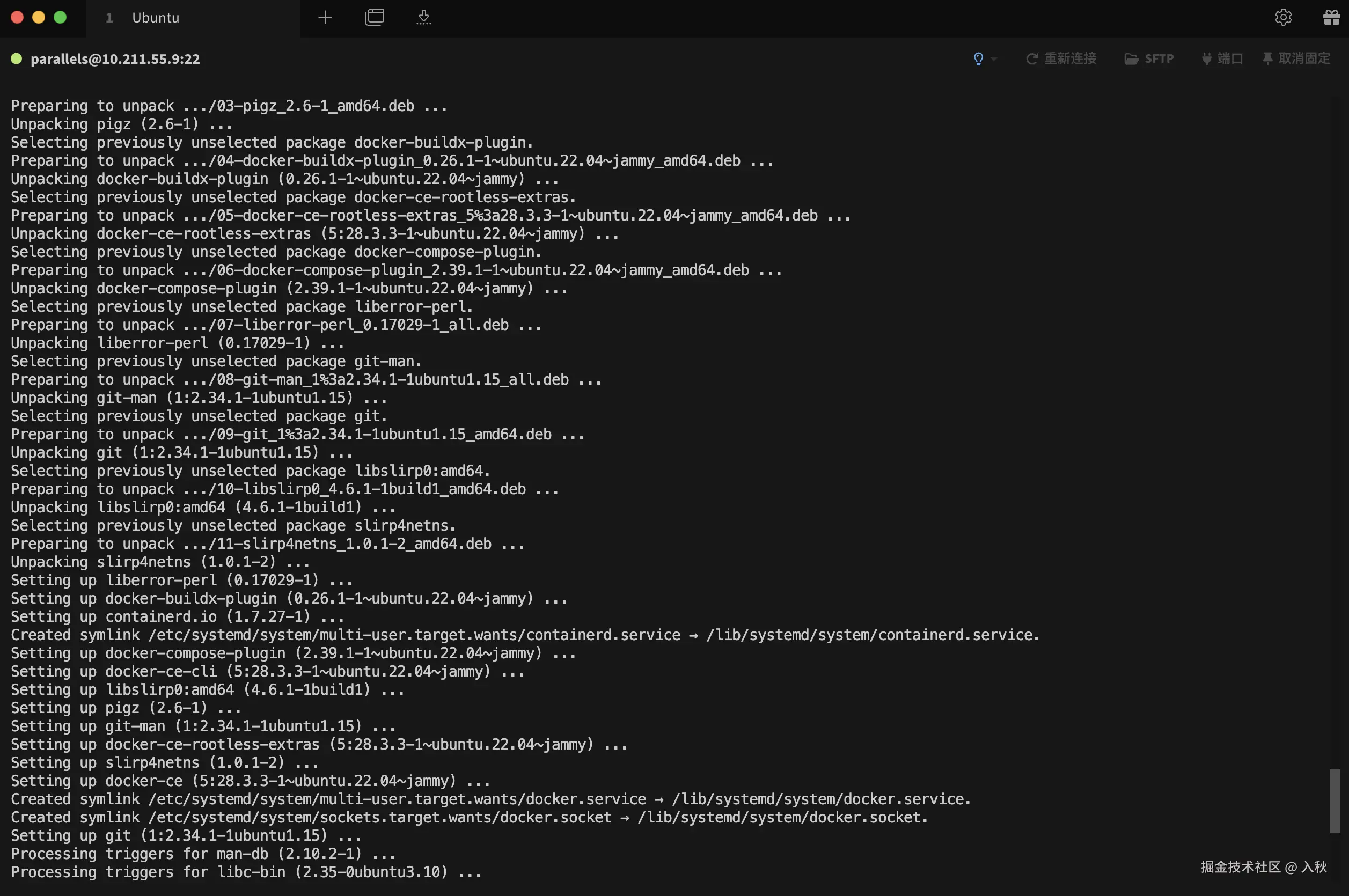Click the gift box icon
Image resolution: width=1349 pixels, height=896 pixels.
[1331, 17]
